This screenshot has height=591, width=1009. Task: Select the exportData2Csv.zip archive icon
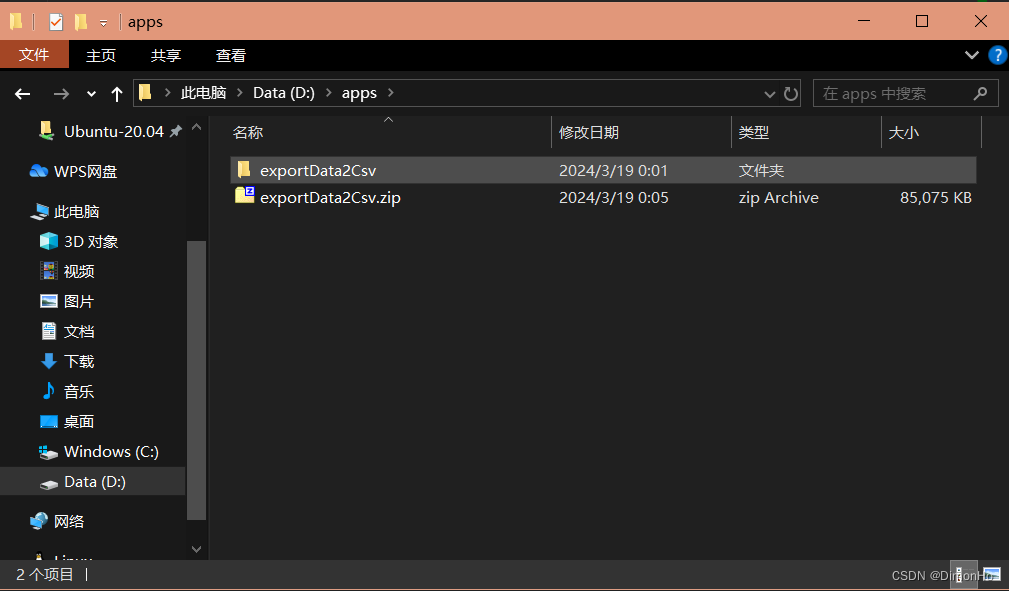(x=245, y=195)
